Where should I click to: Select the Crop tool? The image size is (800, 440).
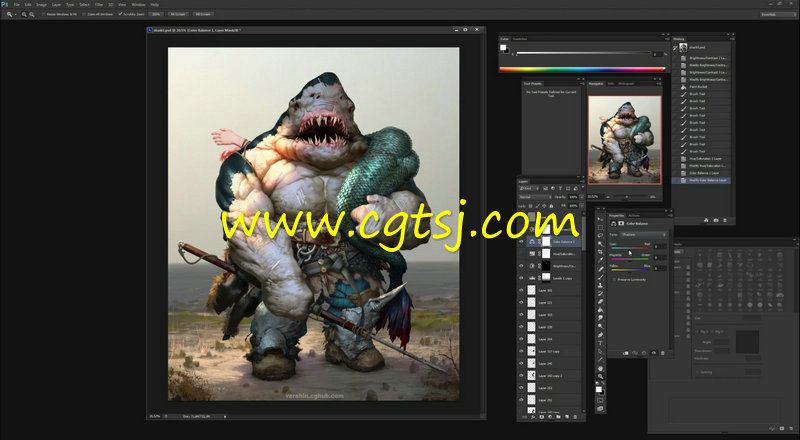coord(601,252)
